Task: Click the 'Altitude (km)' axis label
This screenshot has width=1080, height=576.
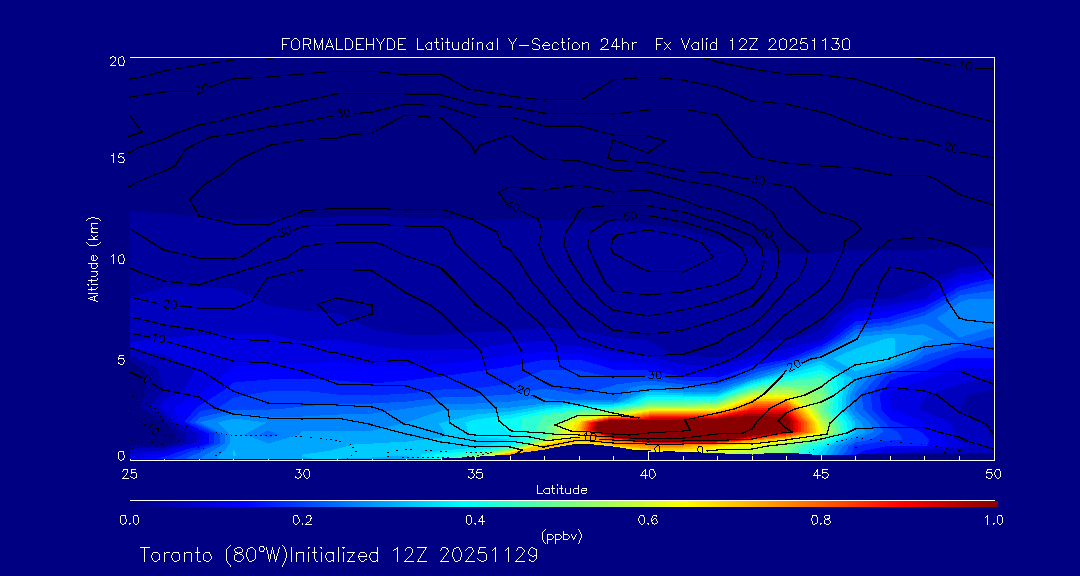Action: (x=94, y=259)
